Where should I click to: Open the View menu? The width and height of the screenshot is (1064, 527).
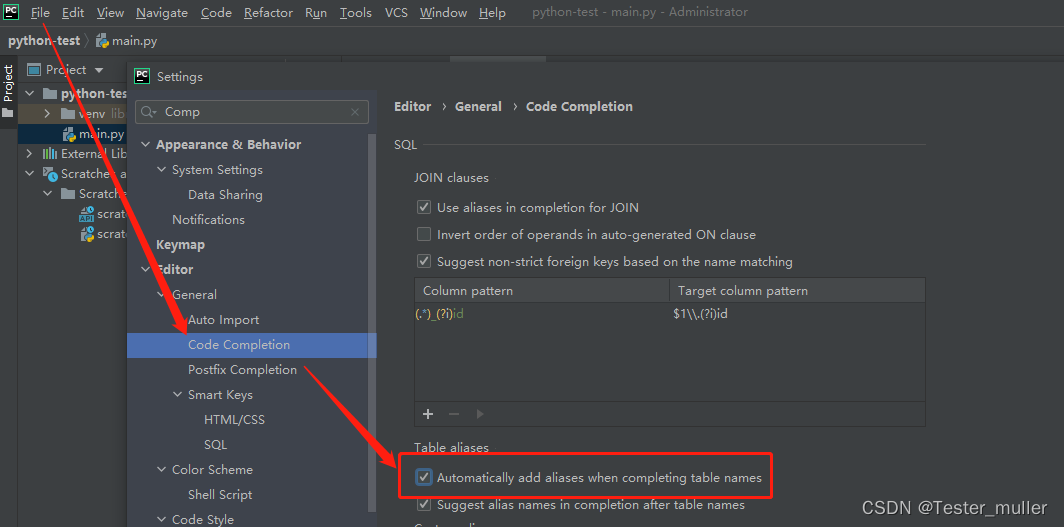click(x=110, y=12)
